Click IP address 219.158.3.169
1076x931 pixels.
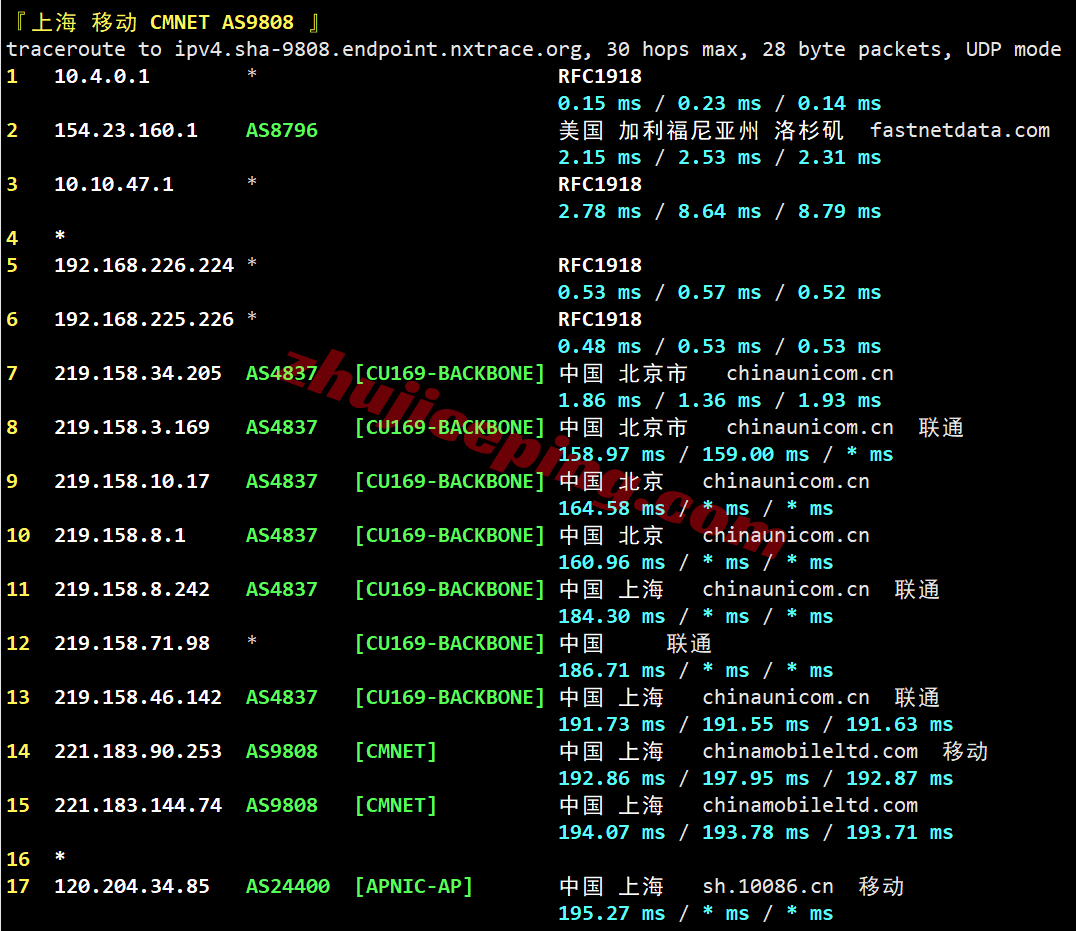coord(132,427)
